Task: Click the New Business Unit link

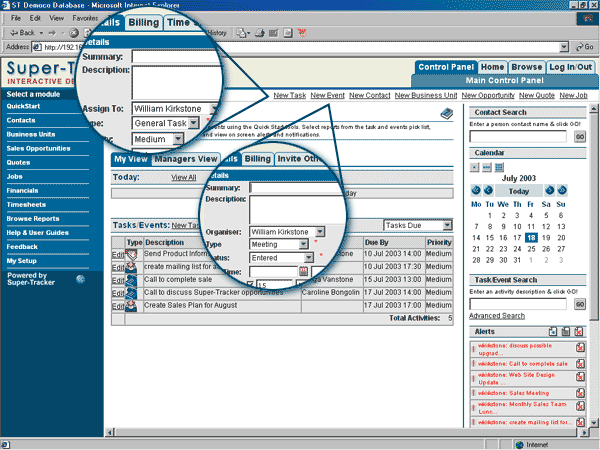Action: (426, 95)
